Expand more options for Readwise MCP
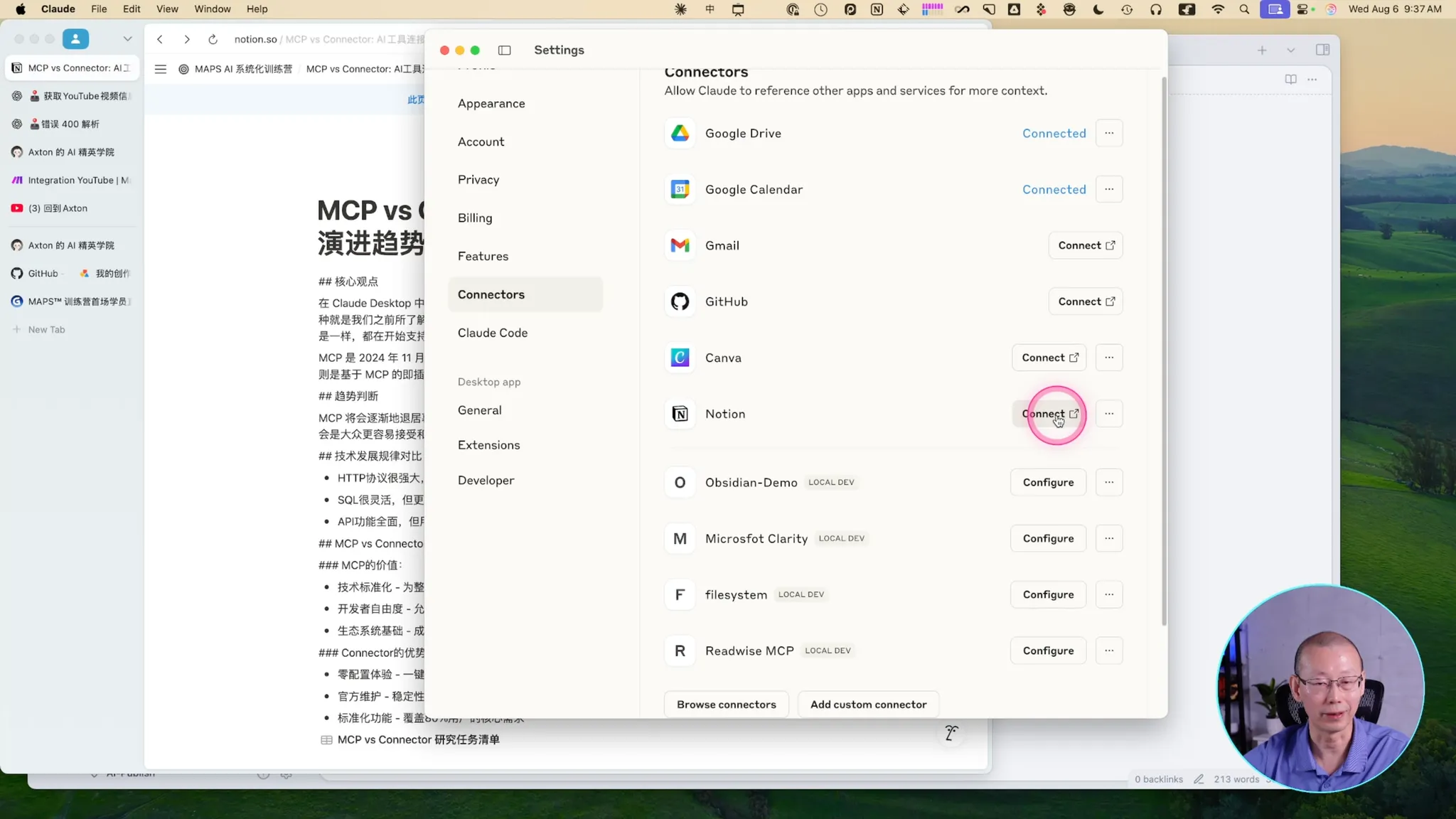Image resolution: width=1456 pixels, height=819 pixels. pos(1108,651)
